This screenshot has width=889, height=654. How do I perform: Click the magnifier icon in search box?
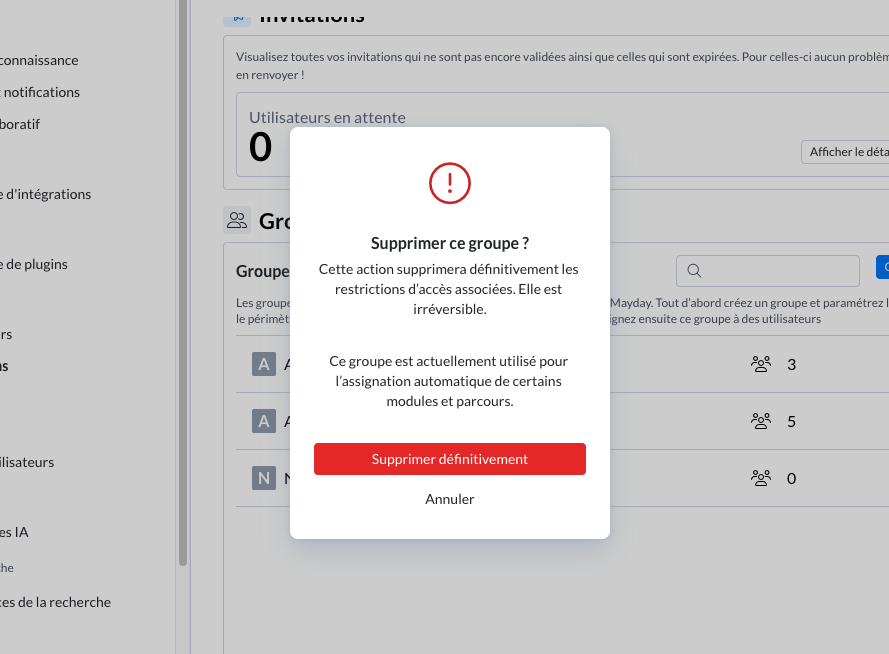[x=694, y=271]
